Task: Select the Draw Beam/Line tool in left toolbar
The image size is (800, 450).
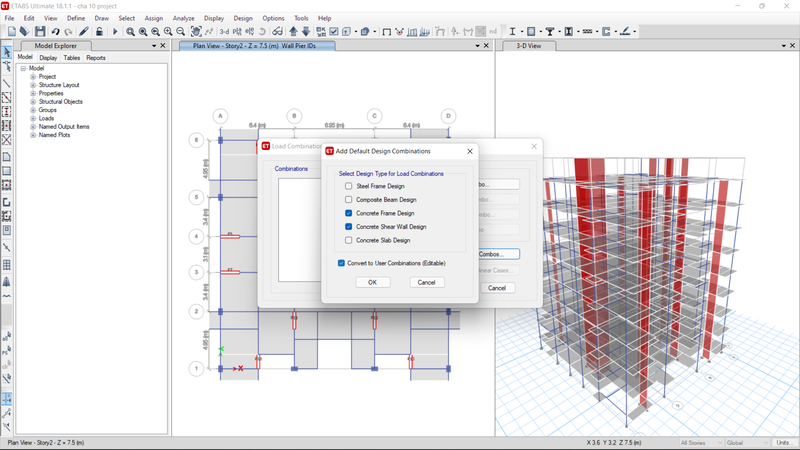Action: coord(7,83)
